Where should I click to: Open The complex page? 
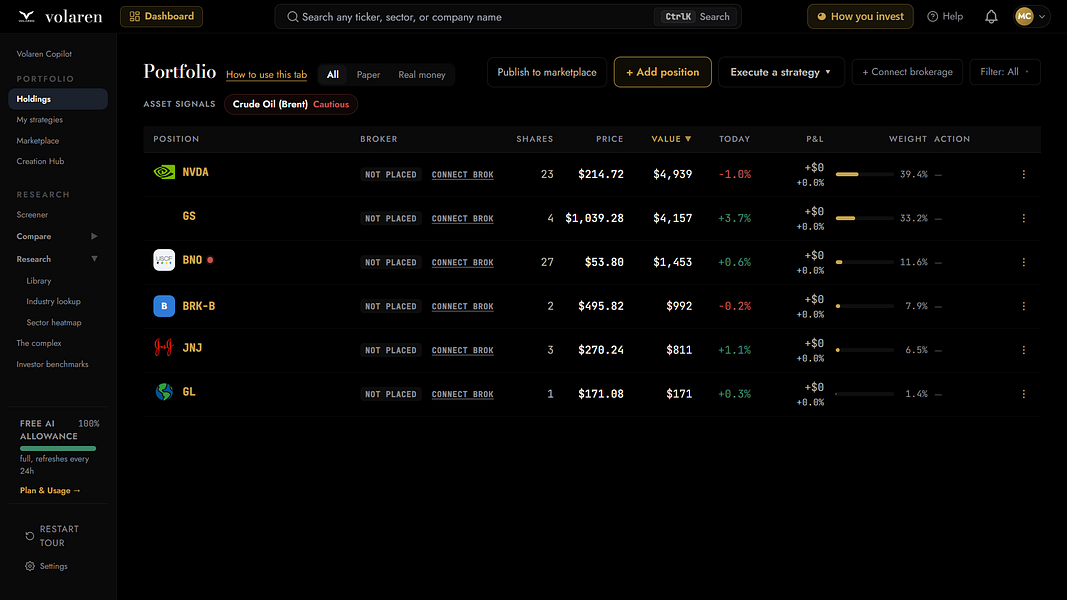pos(39,344)
